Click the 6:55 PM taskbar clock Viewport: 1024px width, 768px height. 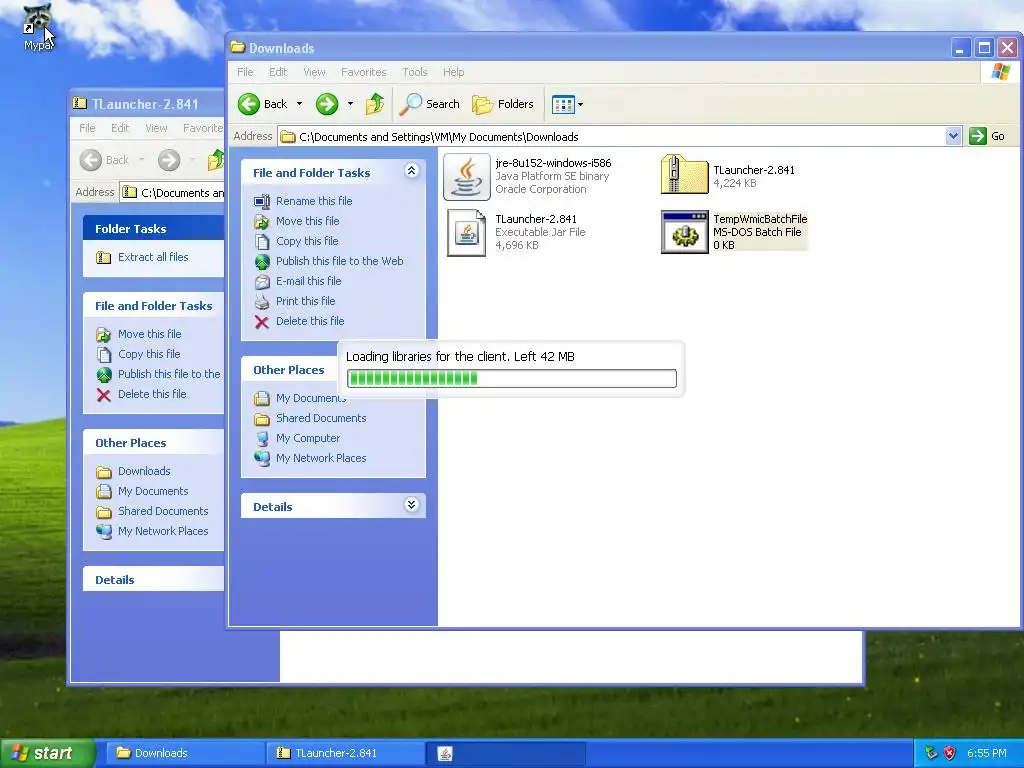pos(986,753)
